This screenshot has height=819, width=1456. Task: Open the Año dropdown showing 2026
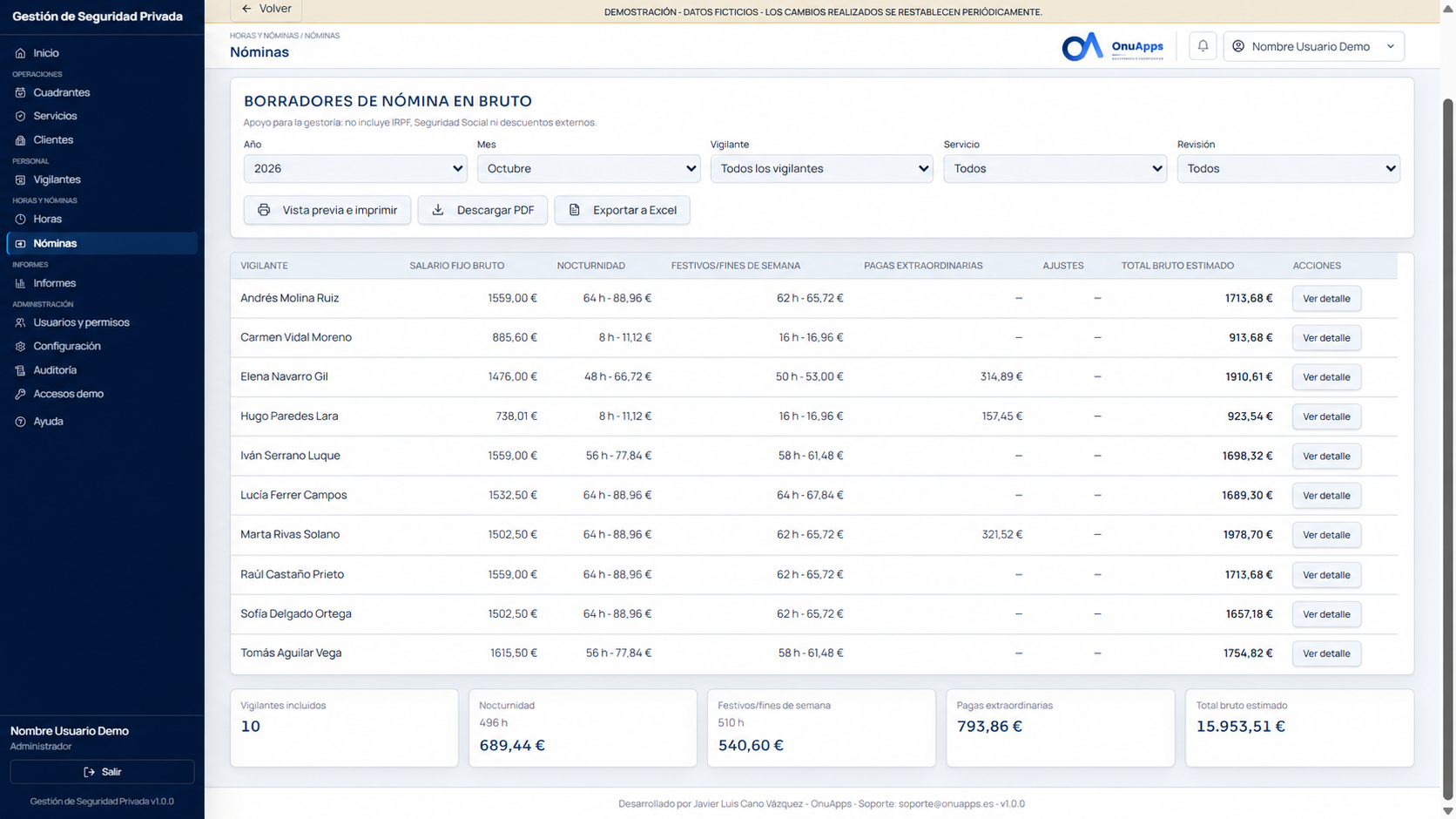click(355, 168)
